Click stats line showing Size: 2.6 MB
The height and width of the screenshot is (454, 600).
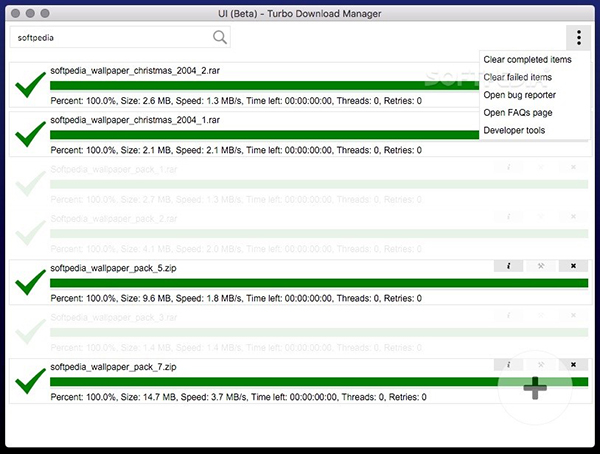pyautogui.click(x=236, y=101)
